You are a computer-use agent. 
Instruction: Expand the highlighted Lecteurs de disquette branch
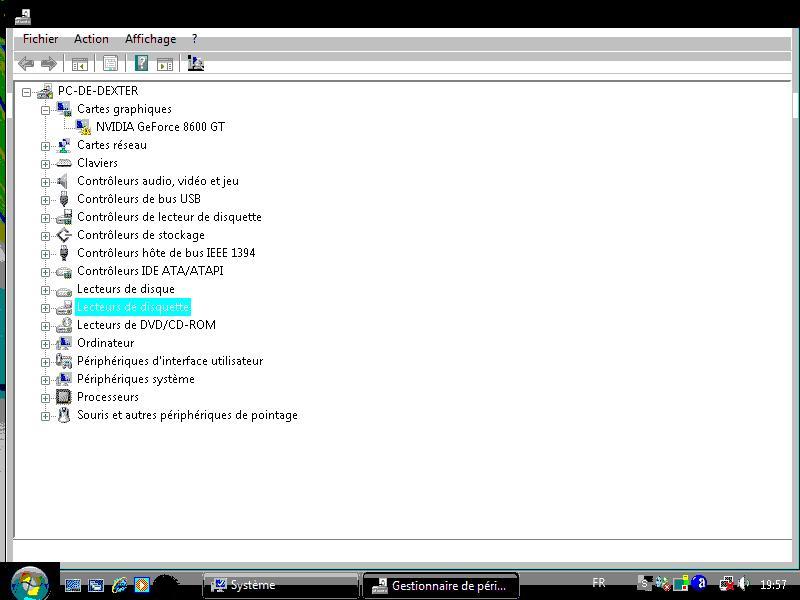tap(45, 308)
